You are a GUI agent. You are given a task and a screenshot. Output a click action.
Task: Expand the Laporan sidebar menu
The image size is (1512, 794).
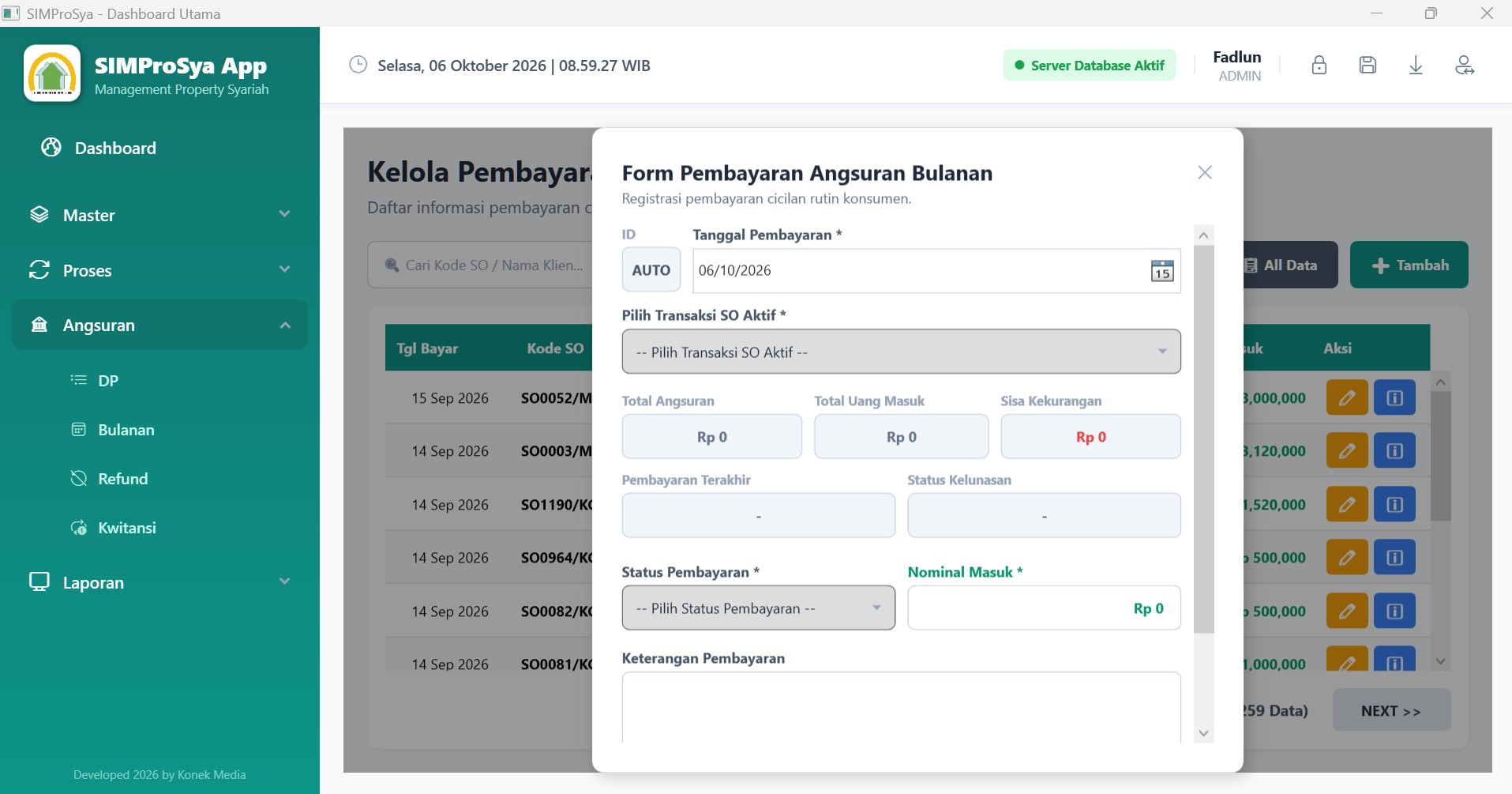click(159, 582)
